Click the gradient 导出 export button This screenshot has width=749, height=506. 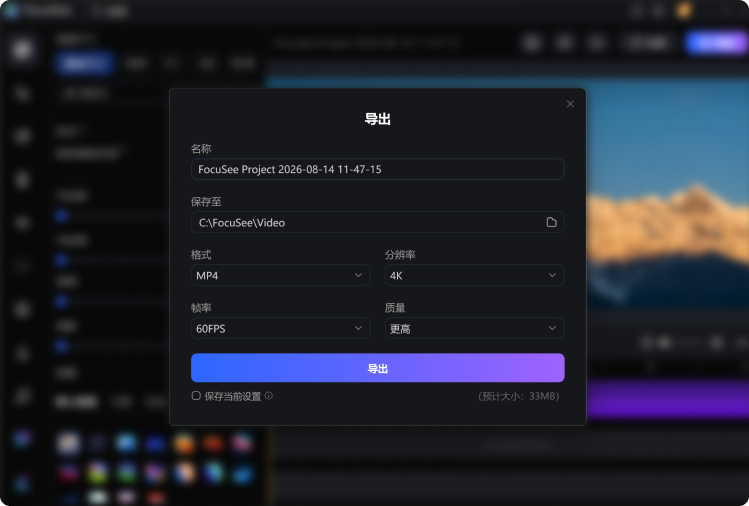377,368
